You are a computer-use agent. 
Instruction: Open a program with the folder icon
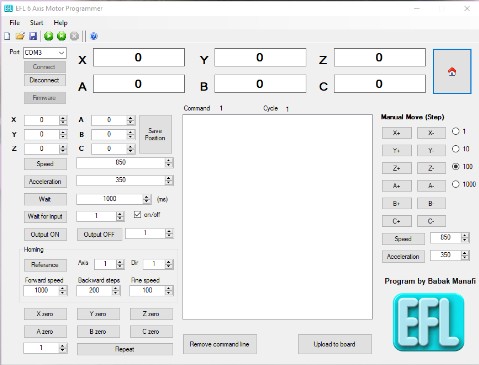pos(20,36)
